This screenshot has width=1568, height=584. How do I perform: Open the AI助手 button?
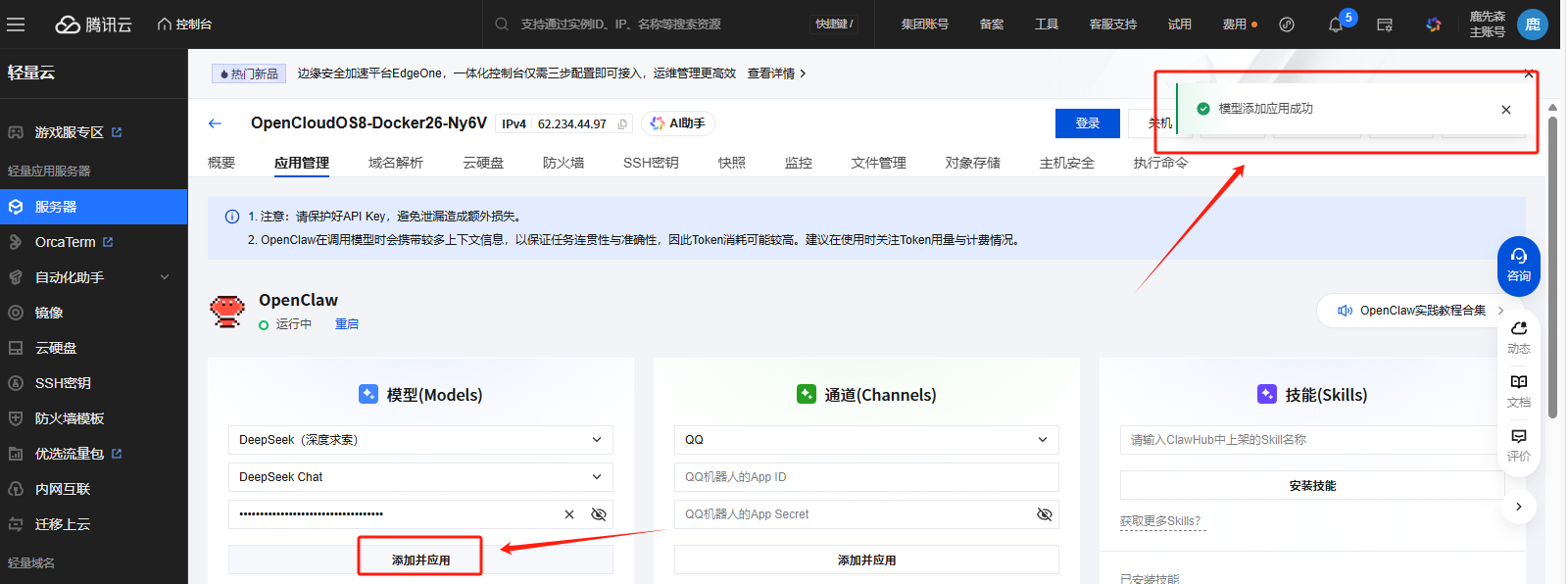point(678,123)
